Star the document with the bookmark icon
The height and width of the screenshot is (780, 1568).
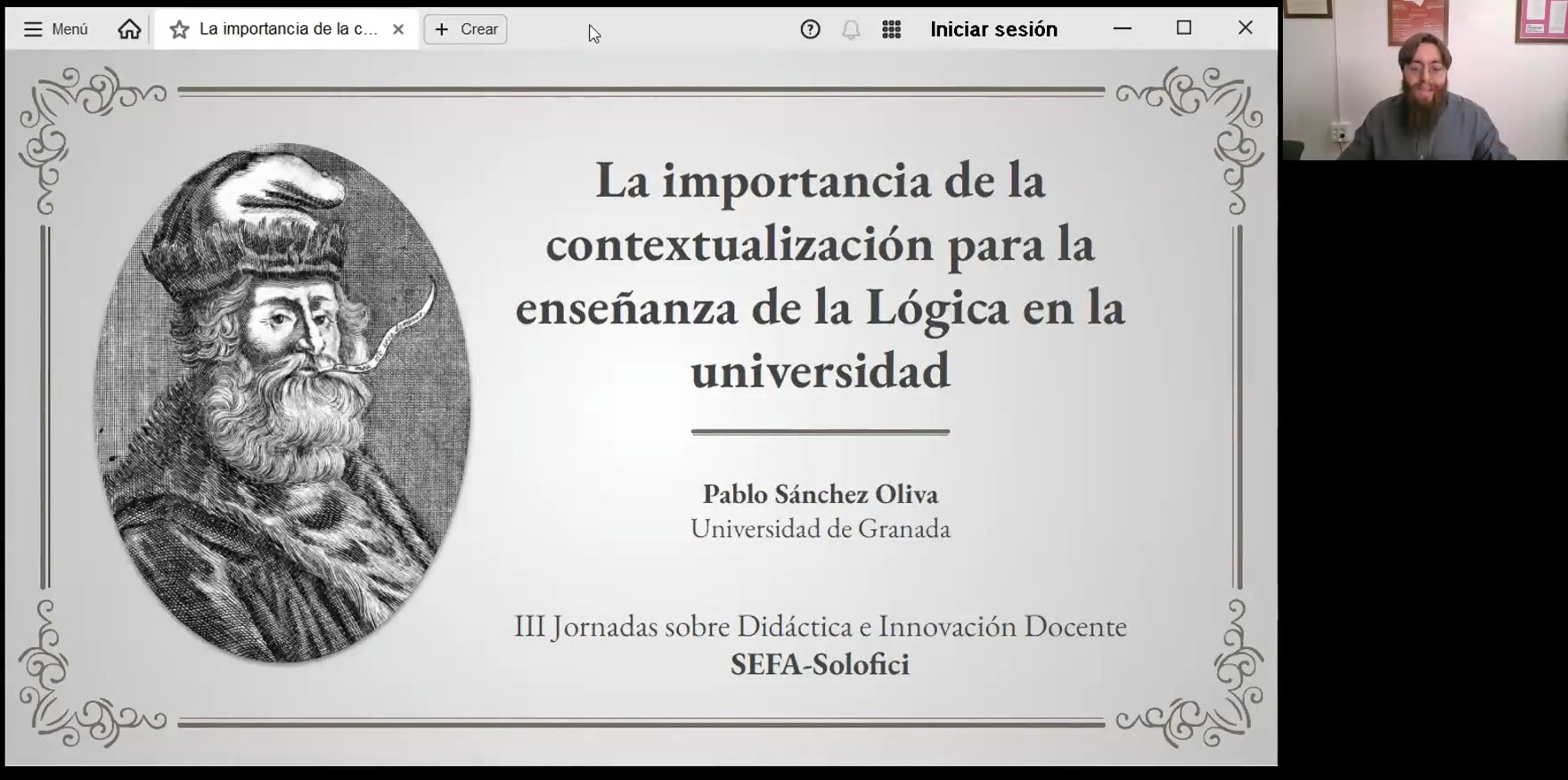(179, 30)
